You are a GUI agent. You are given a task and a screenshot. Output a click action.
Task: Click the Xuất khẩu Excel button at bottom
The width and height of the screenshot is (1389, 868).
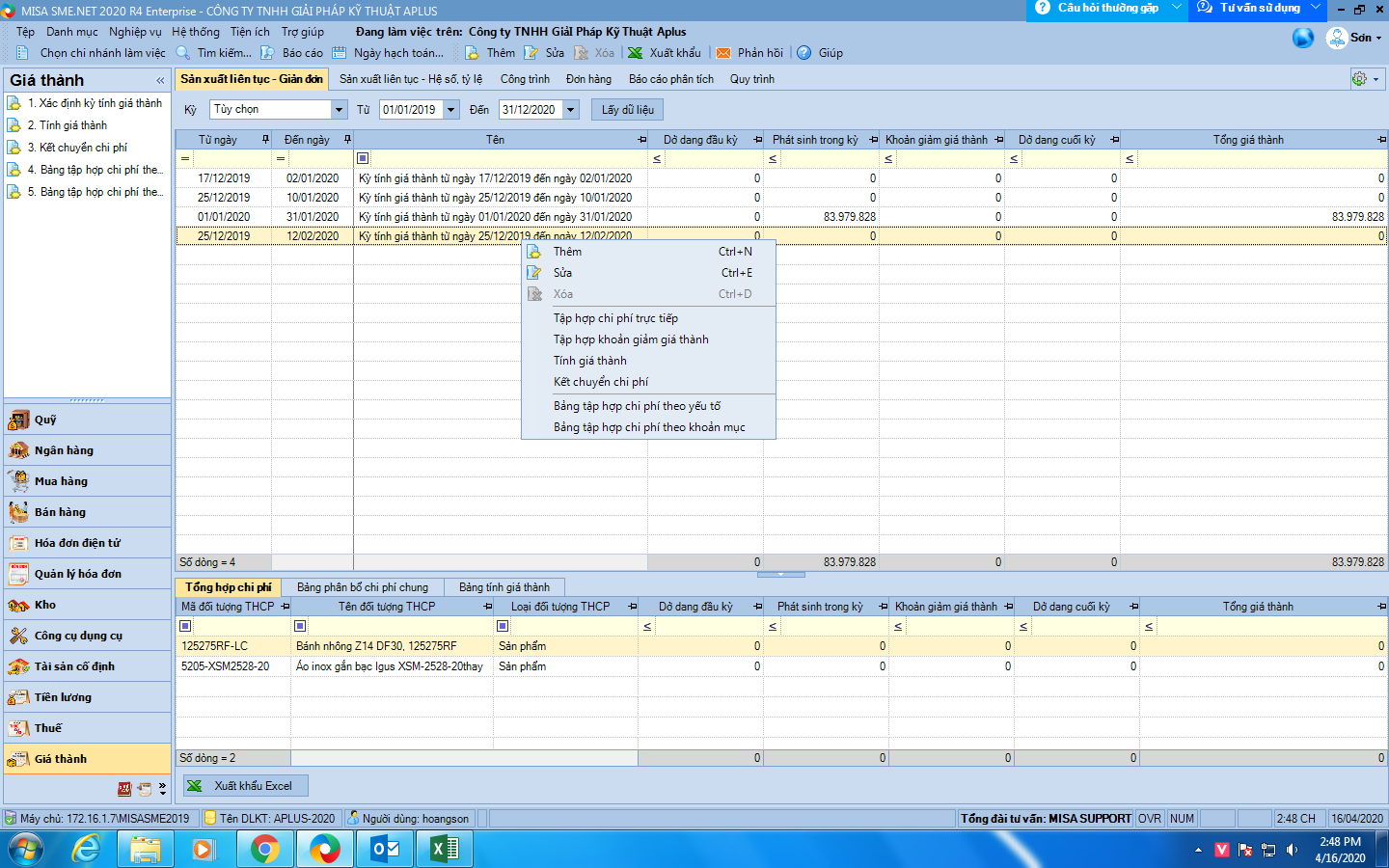246,786
